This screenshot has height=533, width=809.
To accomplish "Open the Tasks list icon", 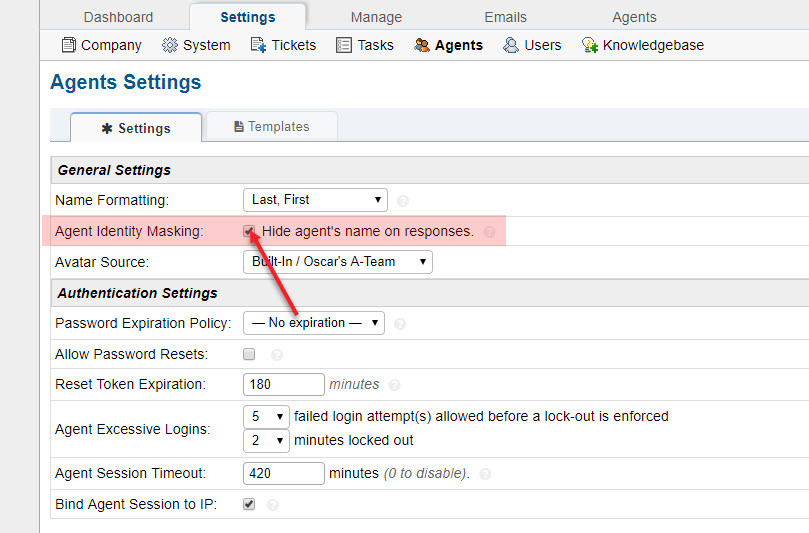I will click(x=344, y=45).
